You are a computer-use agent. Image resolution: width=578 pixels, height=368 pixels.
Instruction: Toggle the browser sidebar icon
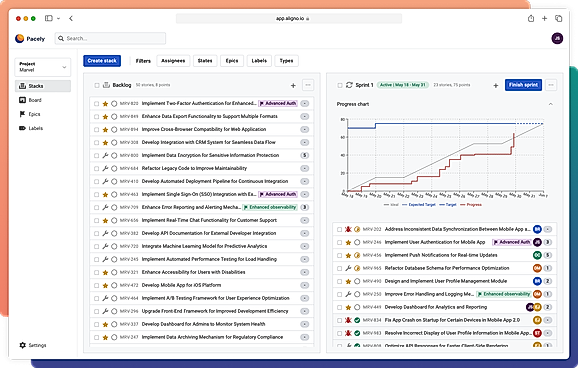[x=49, y=18]
